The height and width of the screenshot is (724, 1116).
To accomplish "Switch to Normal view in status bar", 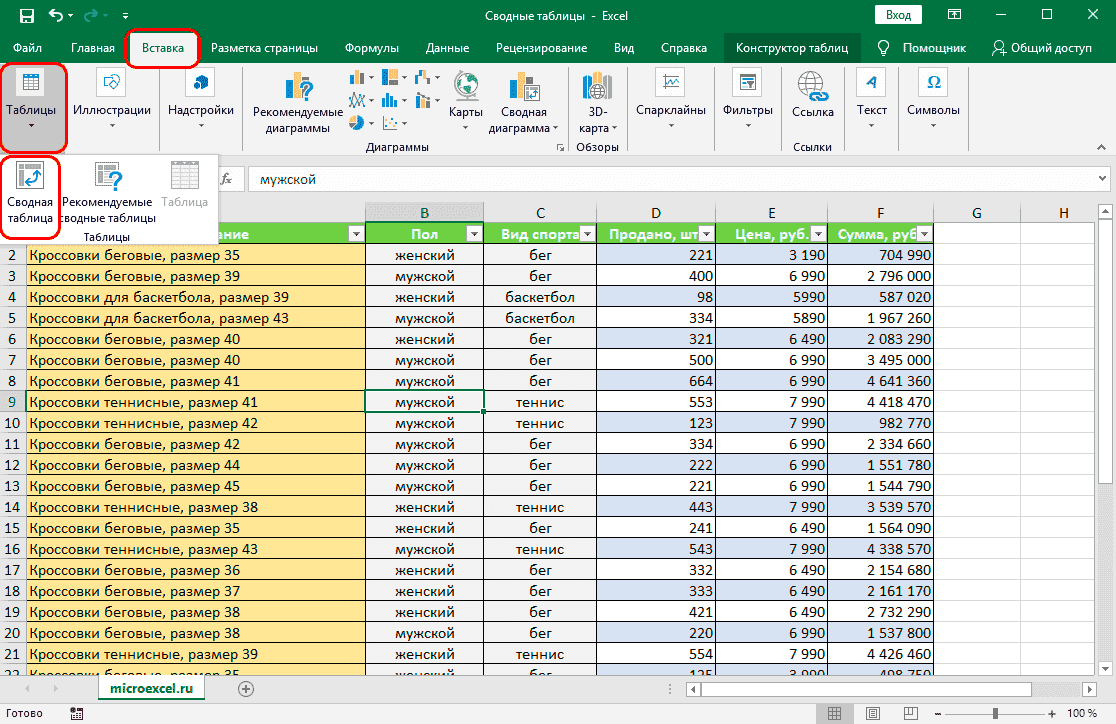I will 832,713.
